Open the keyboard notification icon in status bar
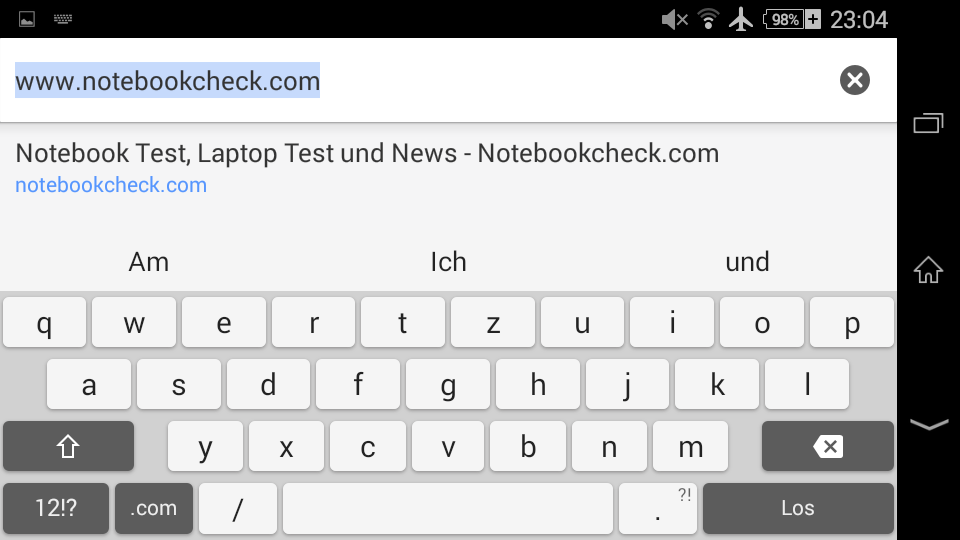Image resolution: width=960 pixels, height=540 pixels. [x=62, y=19]
